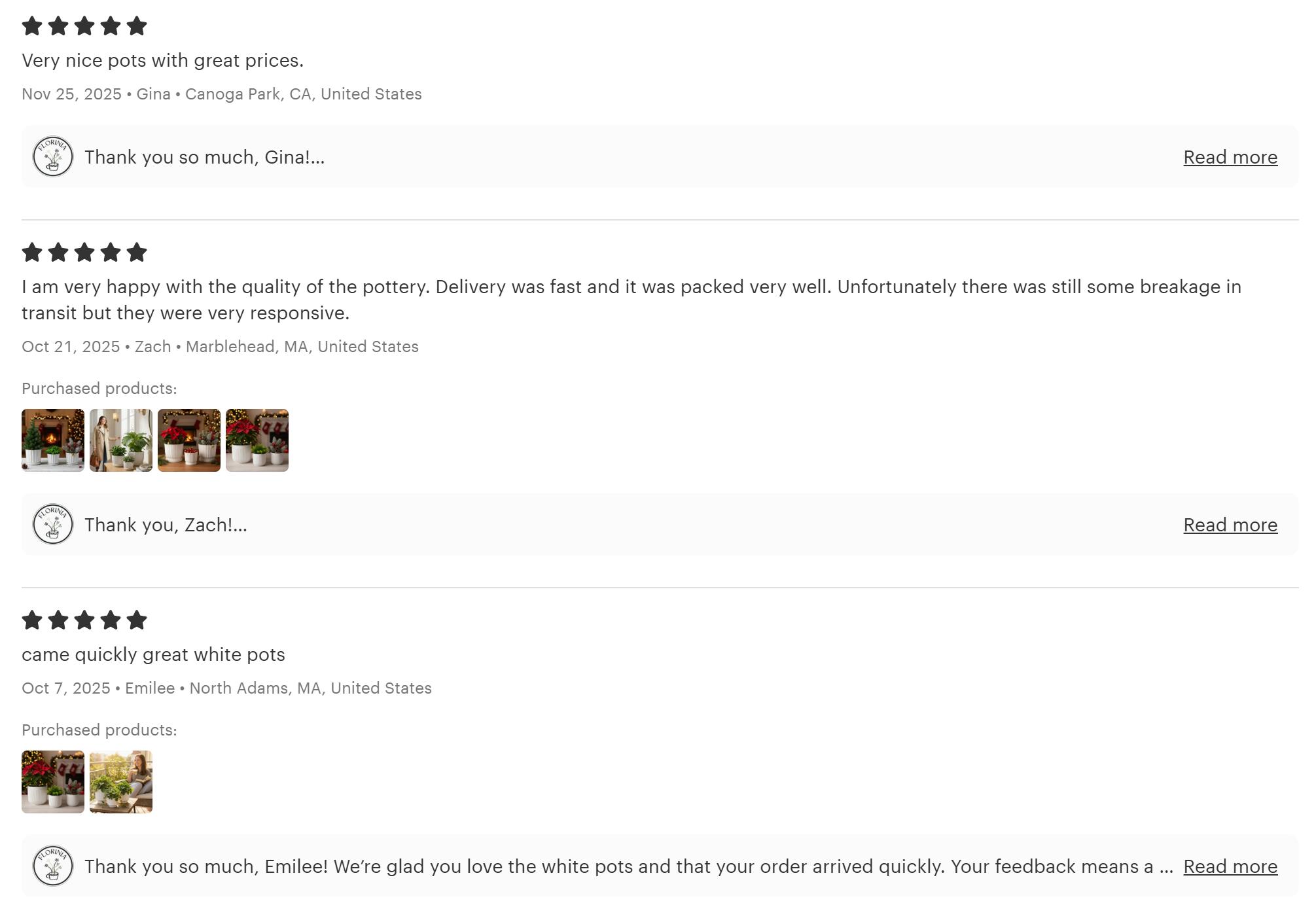Screen dimensions: 1316x903
Task: Open Zach's third purchased product thumbnail
Action: pos(189,440)
